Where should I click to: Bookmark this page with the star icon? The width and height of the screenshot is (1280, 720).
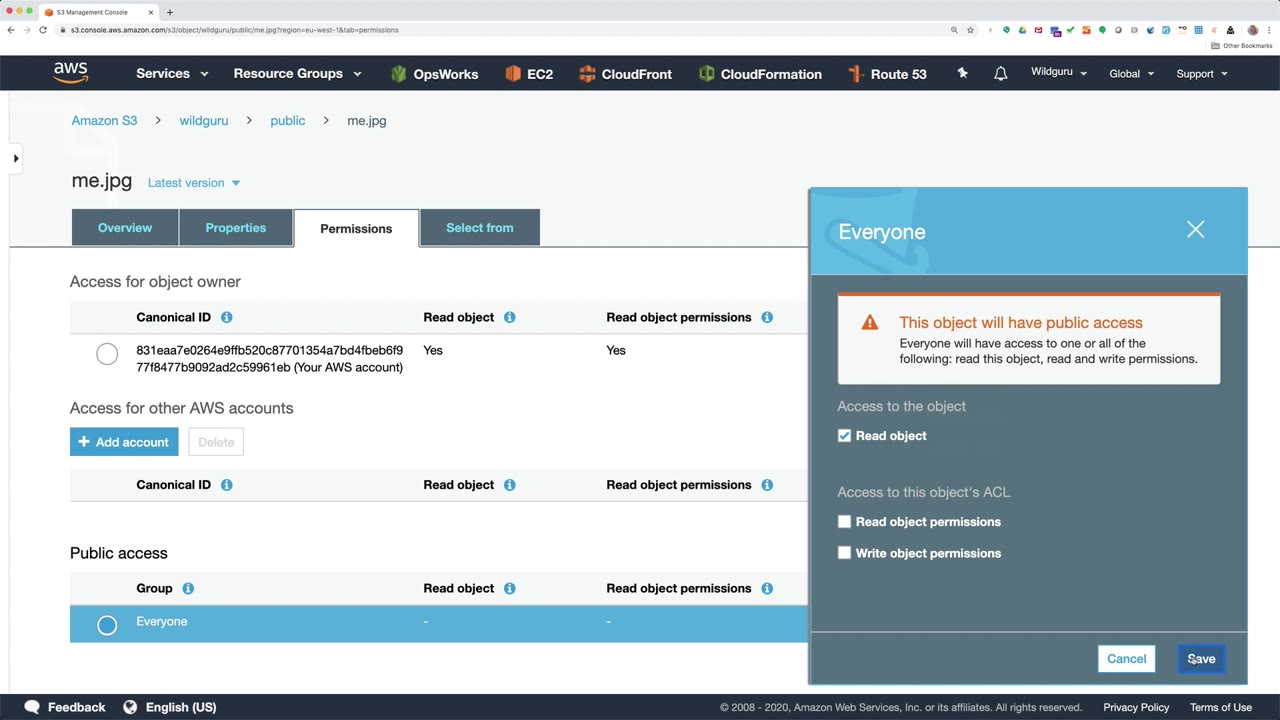point(970,30)
